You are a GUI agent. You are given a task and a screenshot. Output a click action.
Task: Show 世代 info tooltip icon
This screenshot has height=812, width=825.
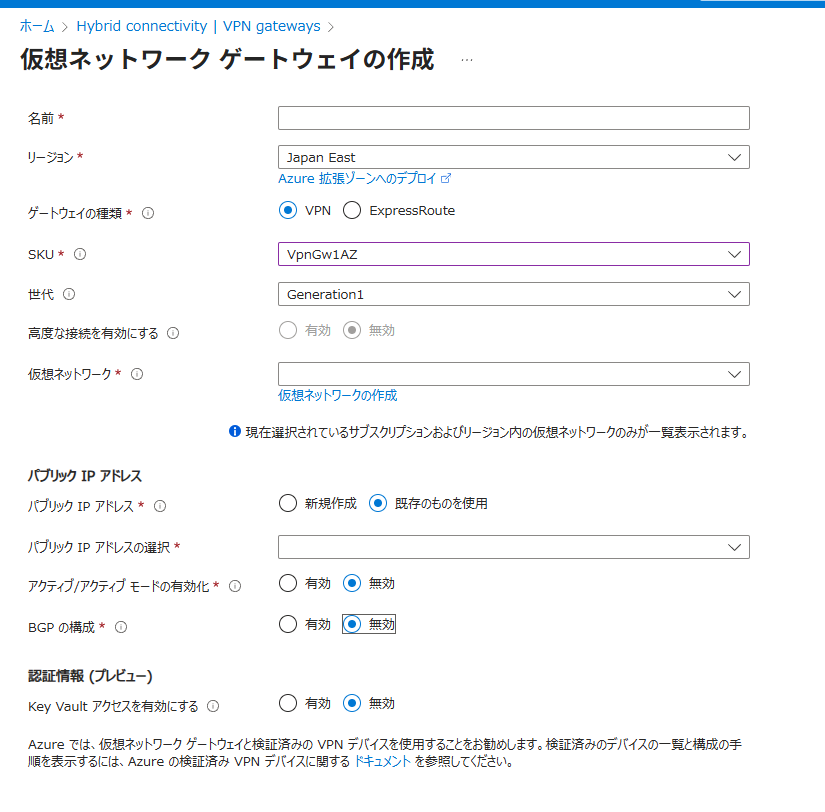[x=69, y=294]
